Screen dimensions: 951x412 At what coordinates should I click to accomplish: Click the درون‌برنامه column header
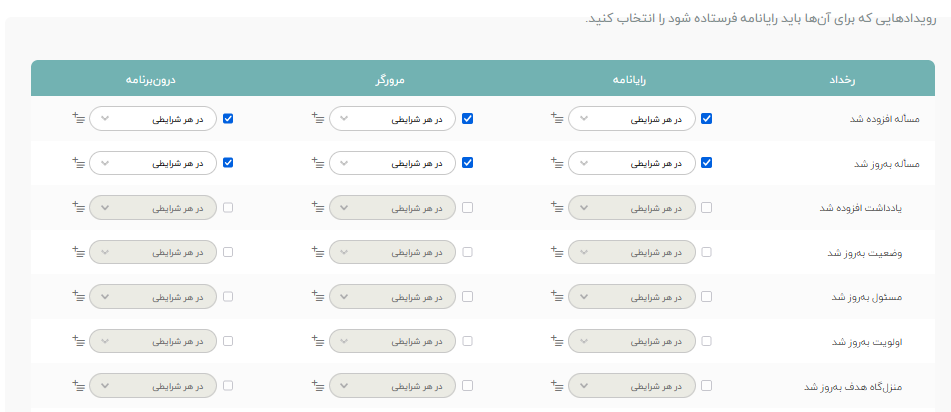click(x=153, y=78)
